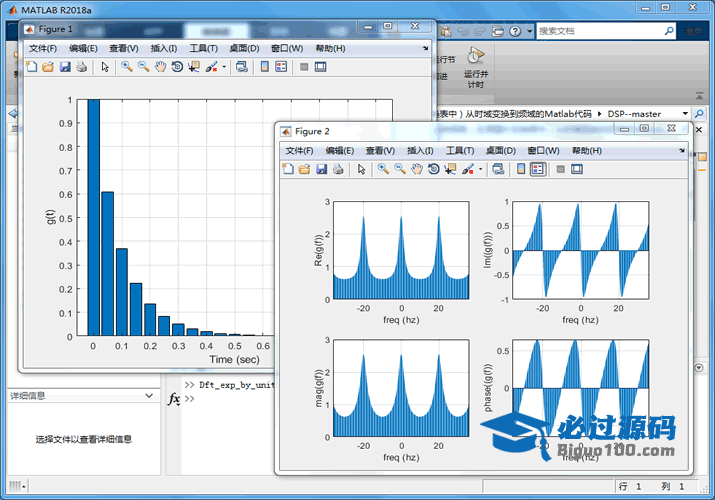Activate Zoom In tool in Figure 1
The width and height of the screenshot is (715, 500).
click(127, 67)
